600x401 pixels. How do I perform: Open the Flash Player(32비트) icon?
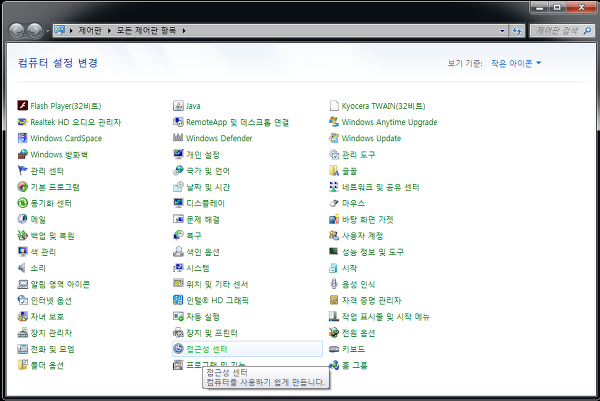(x=23, y=105)
